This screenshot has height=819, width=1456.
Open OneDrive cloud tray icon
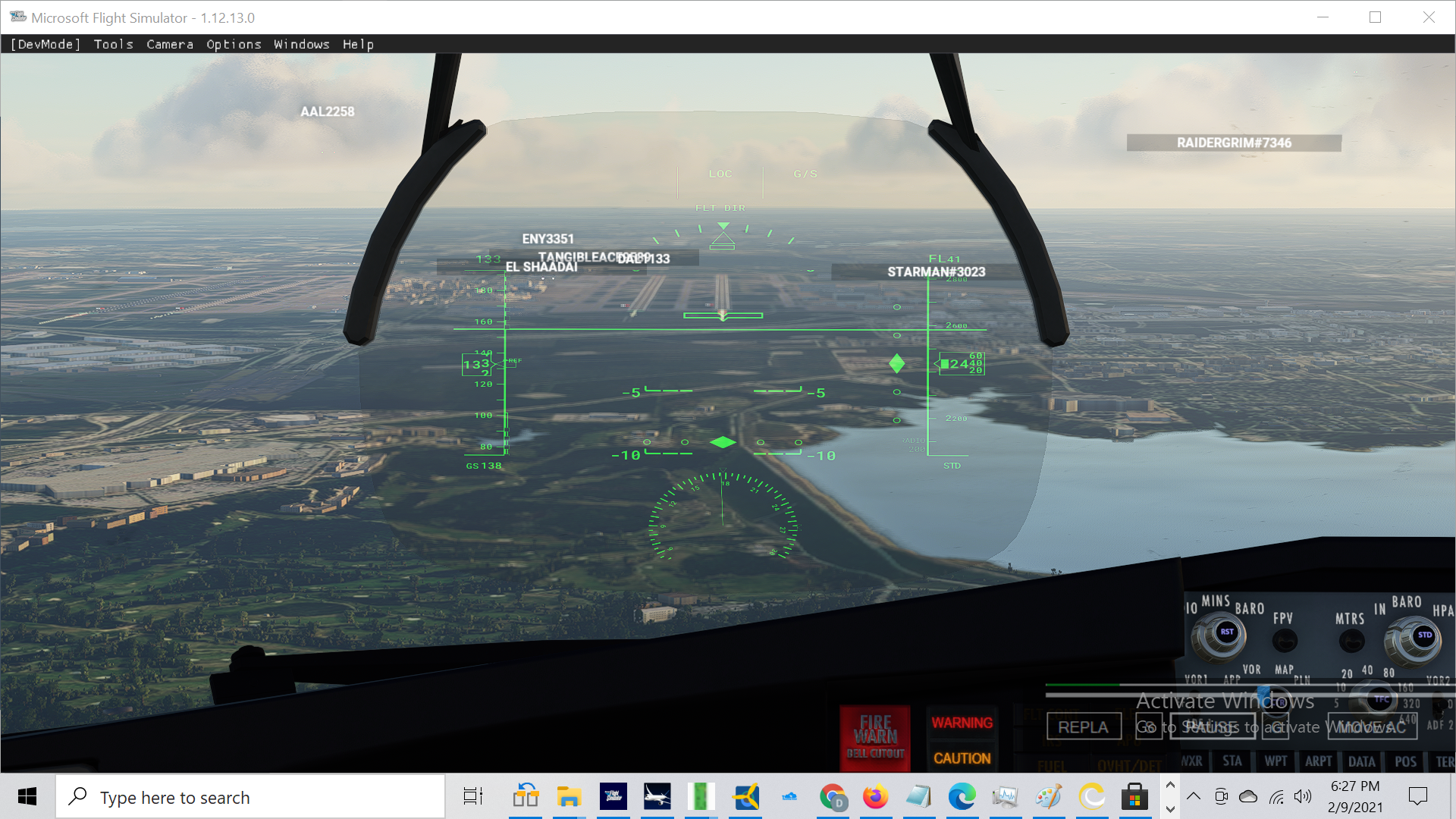(1248, 796)
